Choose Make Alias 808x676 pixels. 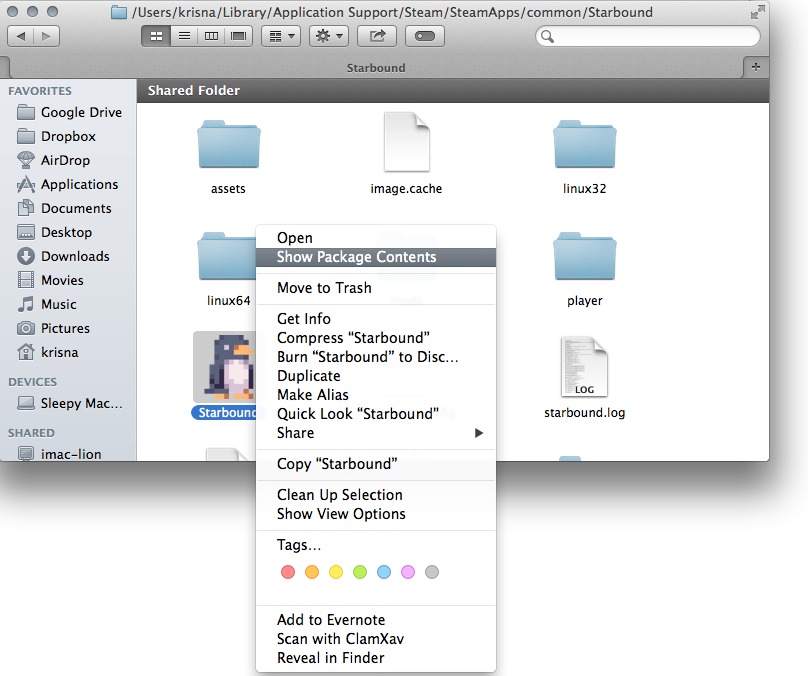coord(376,395)
